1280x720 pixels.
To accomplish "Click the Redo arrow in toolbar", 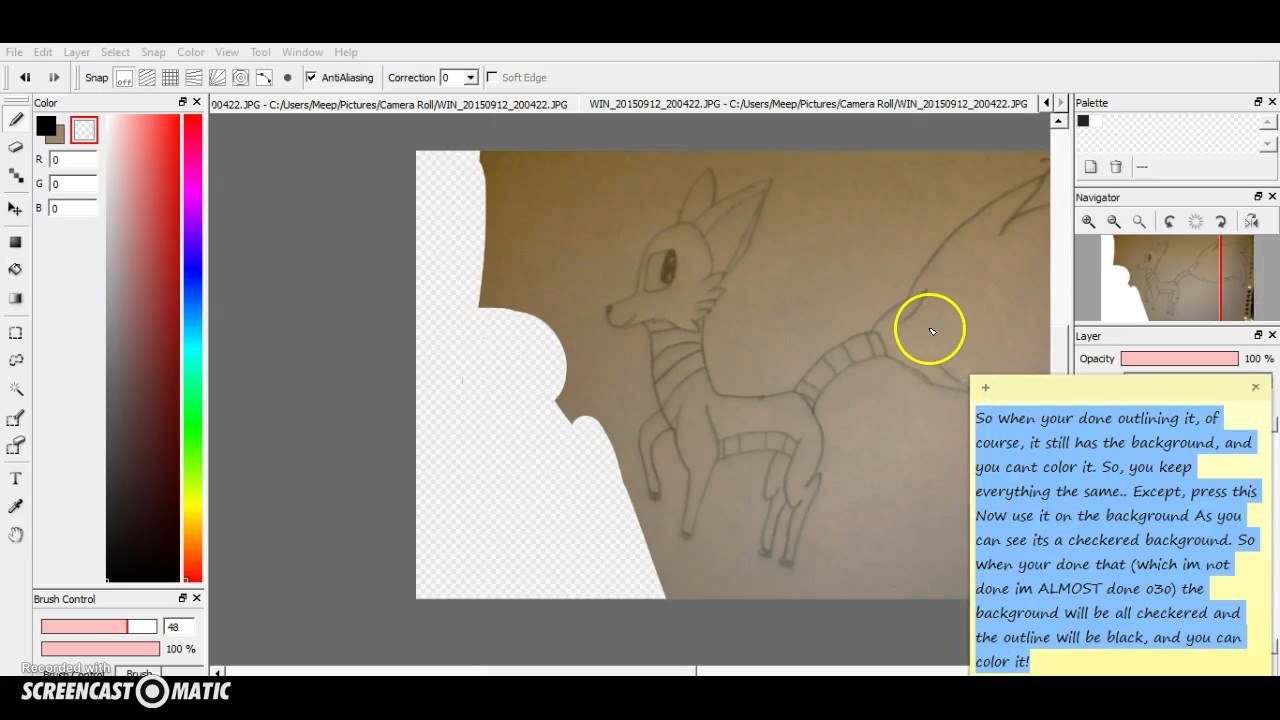I will 54,77.
